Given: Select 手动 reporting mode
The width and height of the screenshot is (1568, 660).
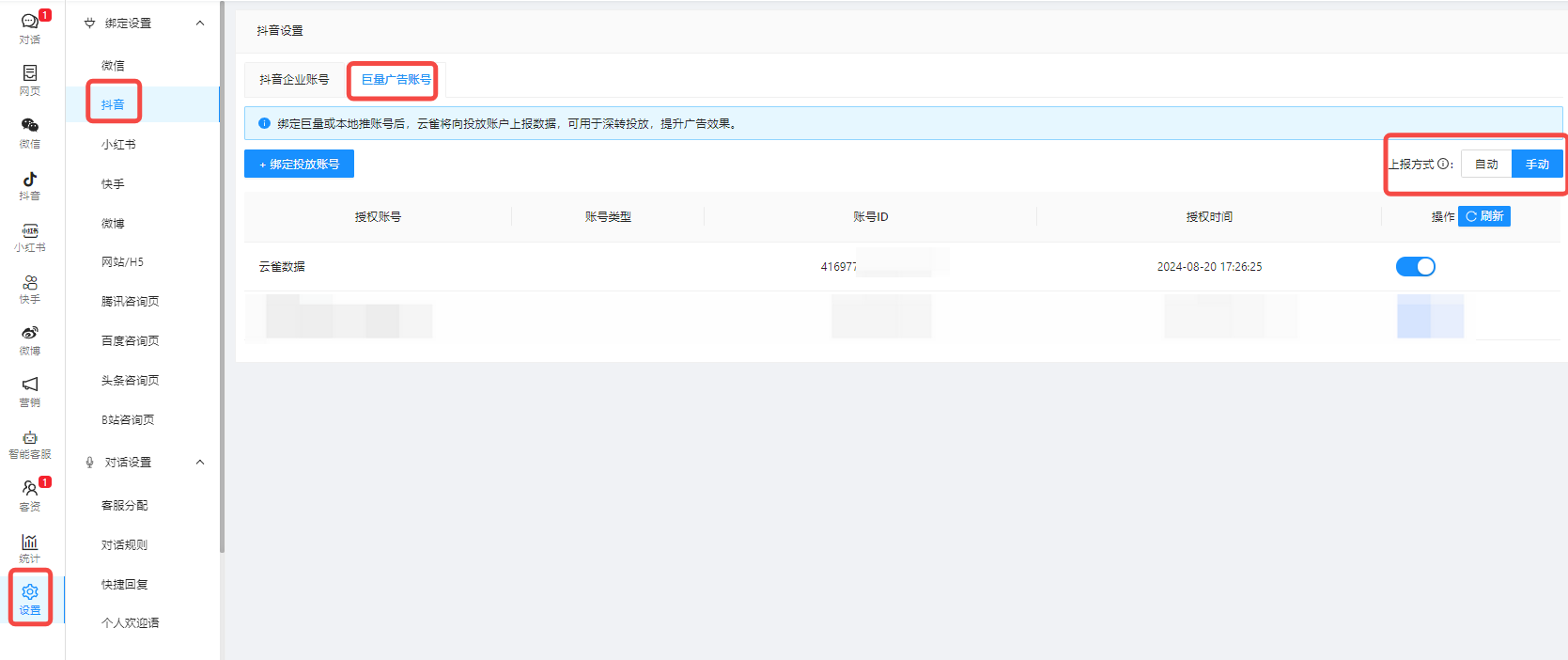Looking at the screenshot, I should pos(1537,165).
